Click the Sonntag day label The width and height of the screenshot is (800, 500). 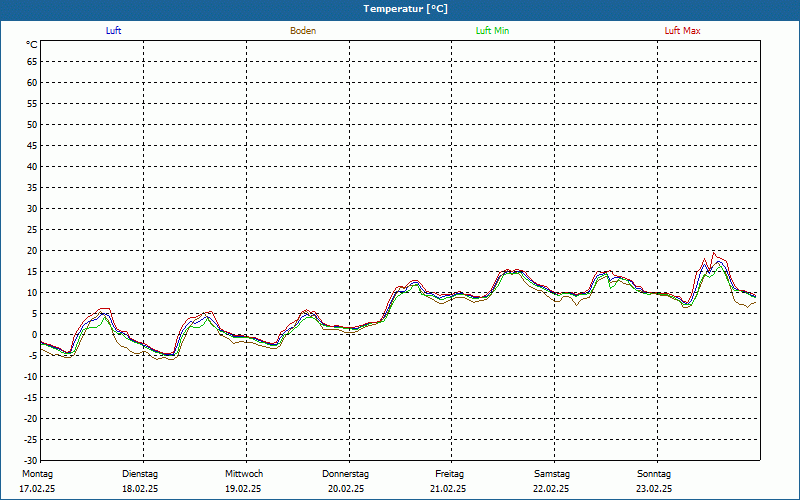(654, 474)
